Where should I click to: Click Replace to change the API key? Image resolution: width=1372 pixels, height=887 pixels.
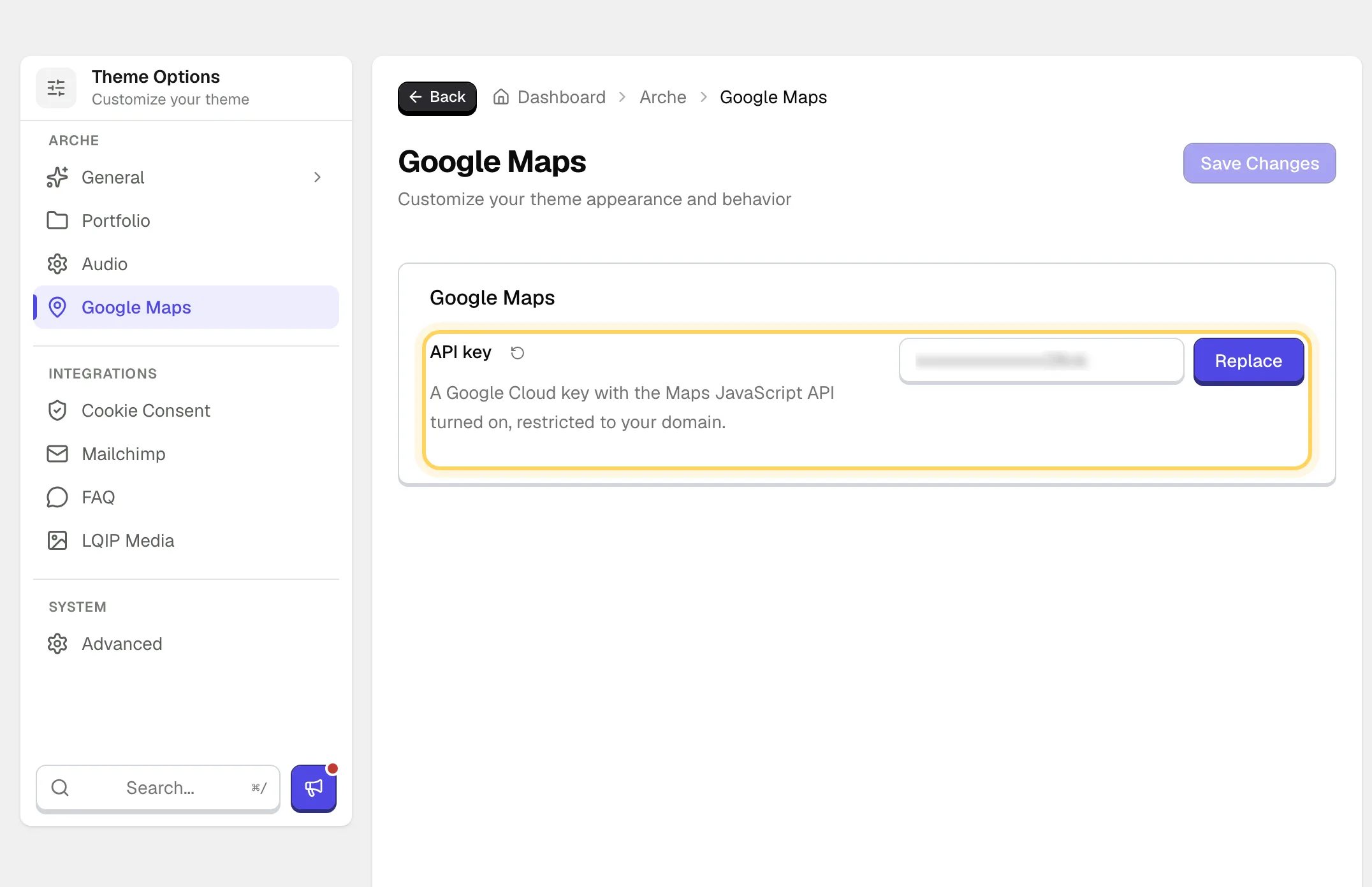[x=1248, y=361]
